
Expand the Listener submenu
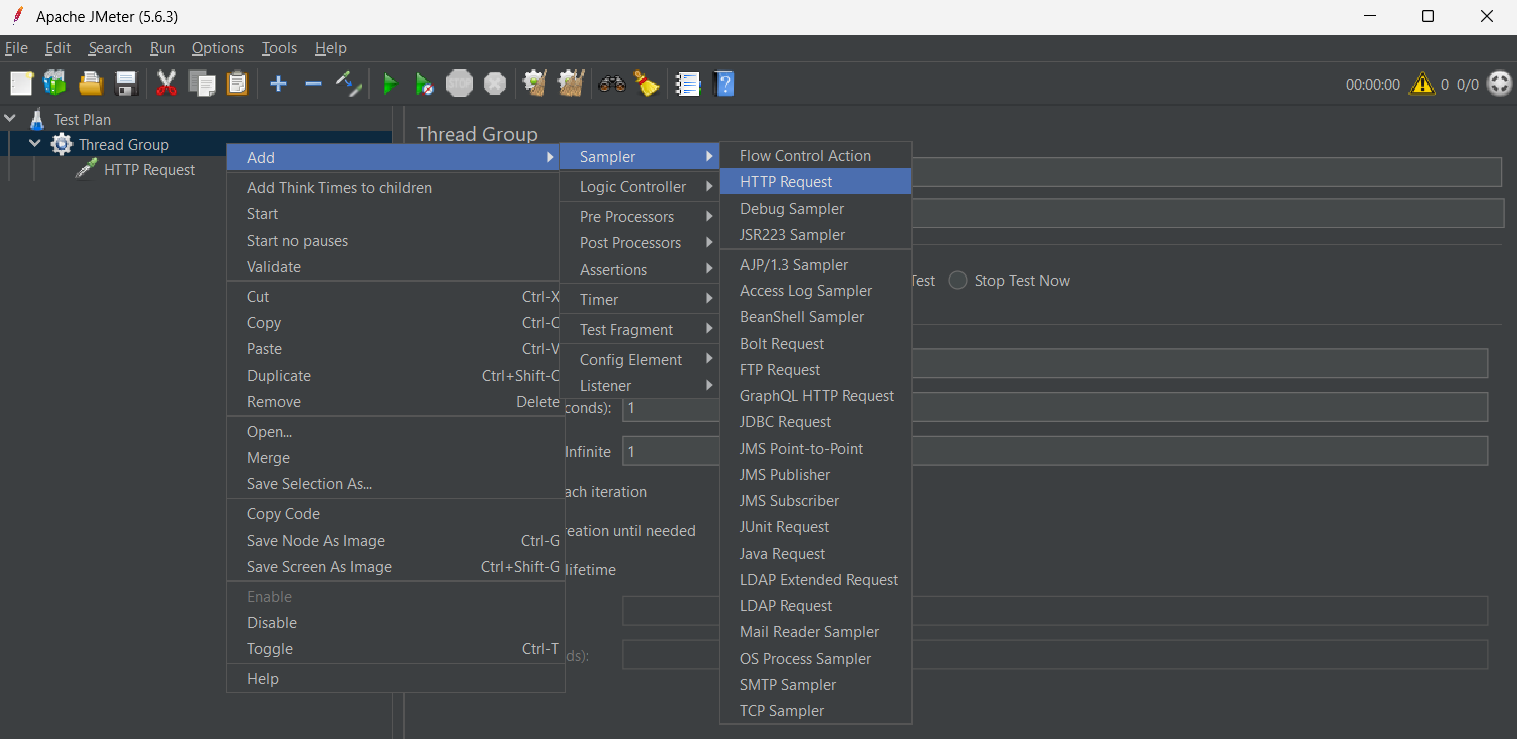click(639, 386)
